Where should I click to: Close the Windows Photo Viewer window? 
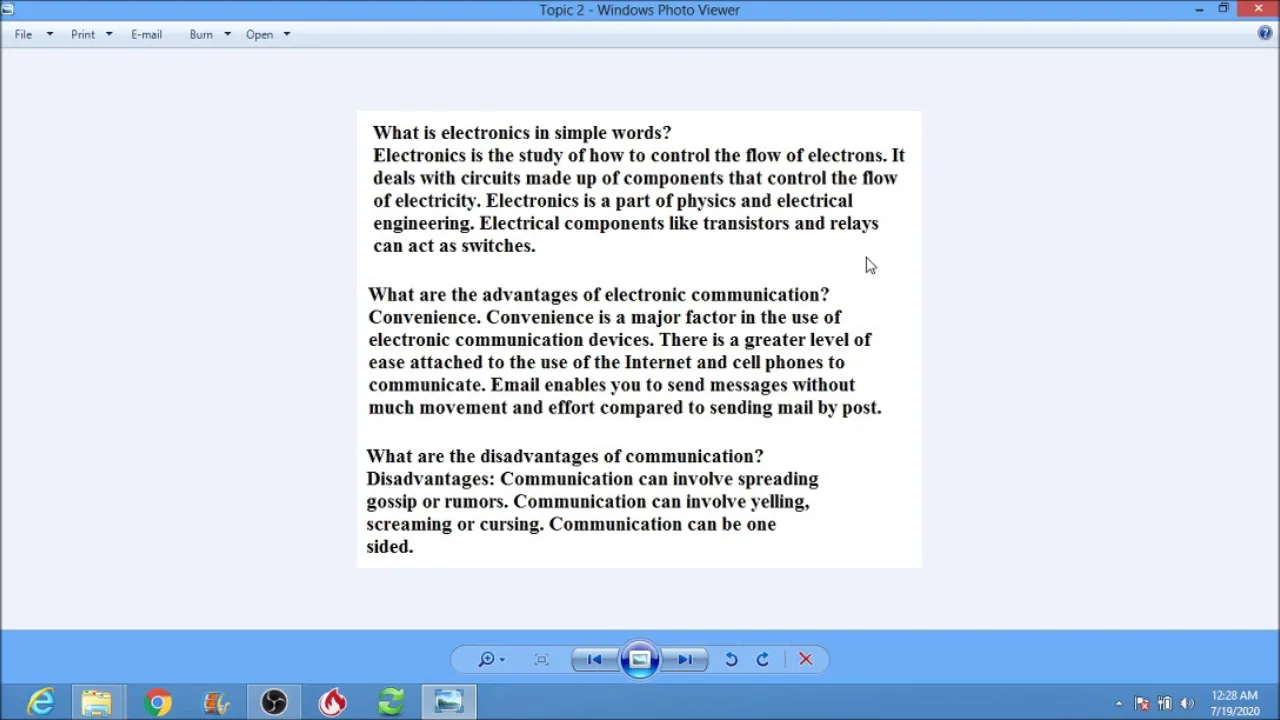pos(1258,9)
